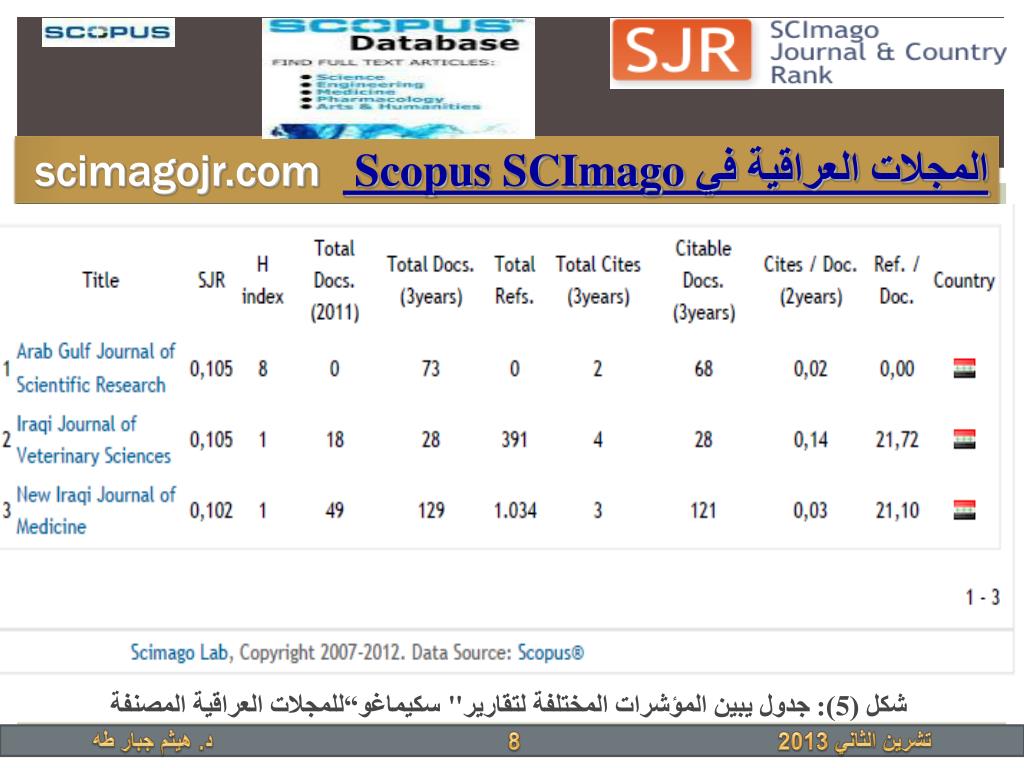1024x768 pixels.
Task: Click the Title column header
Action: point(101,280)
